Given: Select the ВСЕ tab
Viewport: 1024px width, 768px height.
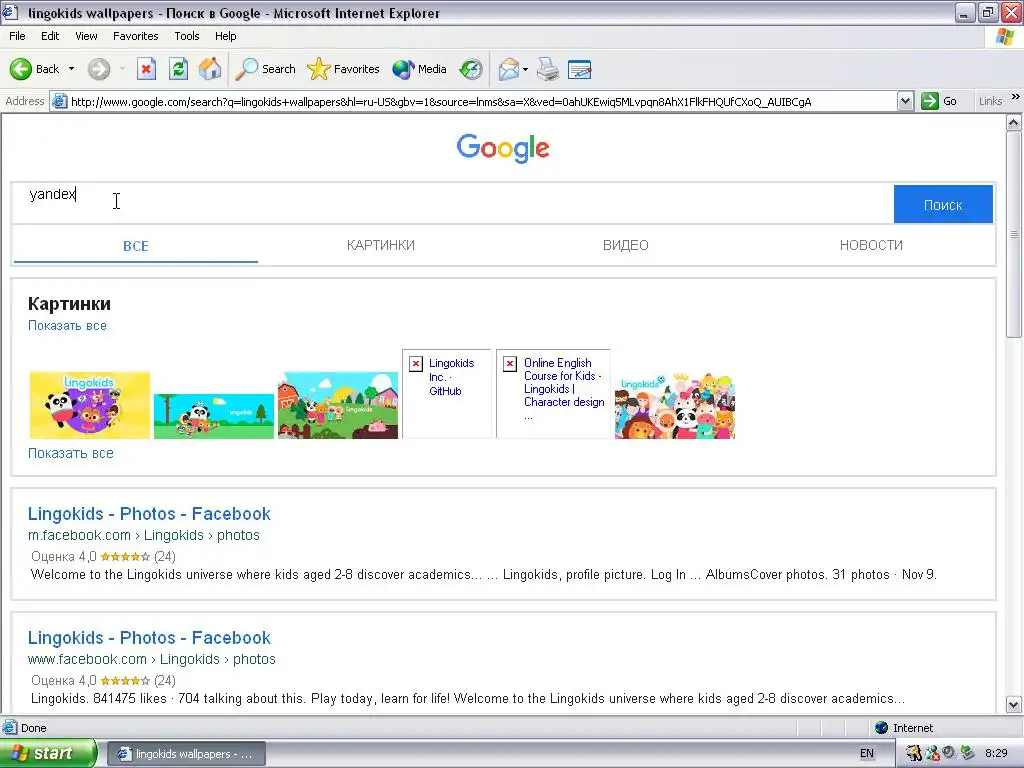Looking at the screenshot, I should (136, 246).
